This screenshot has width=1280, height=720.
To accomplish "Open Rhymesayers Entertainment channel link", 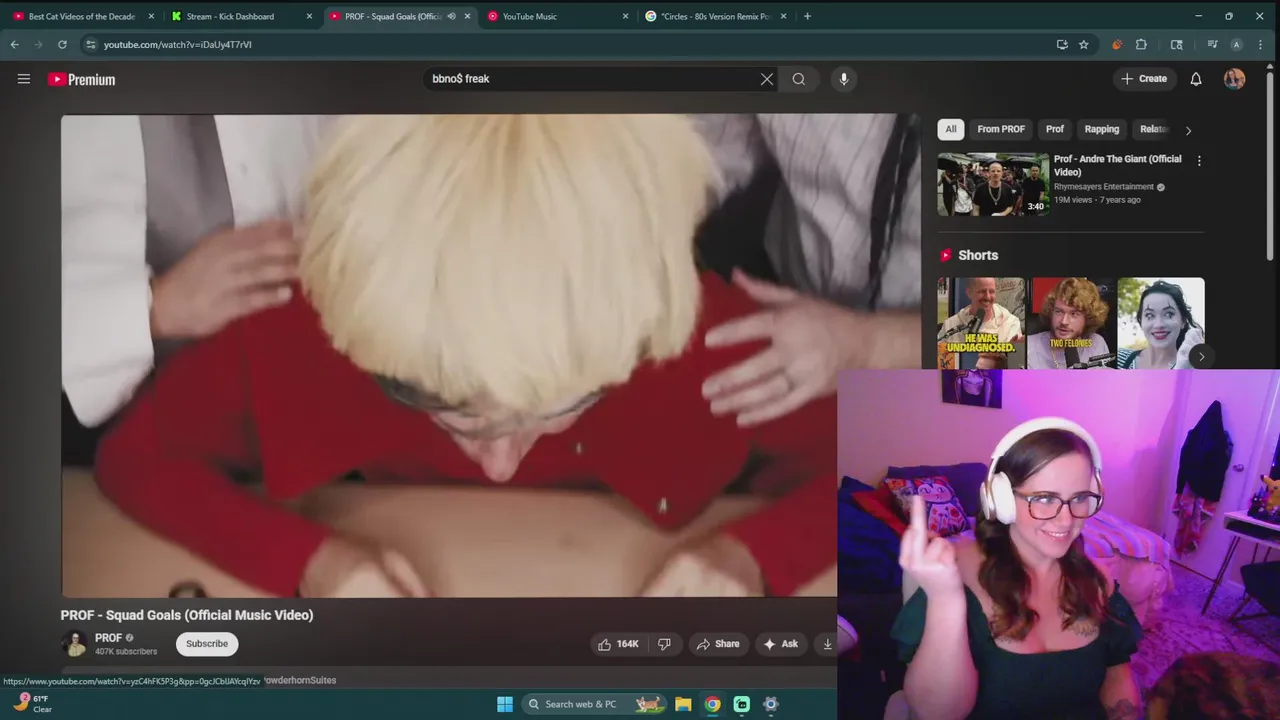I will [x=1104, y=187].
